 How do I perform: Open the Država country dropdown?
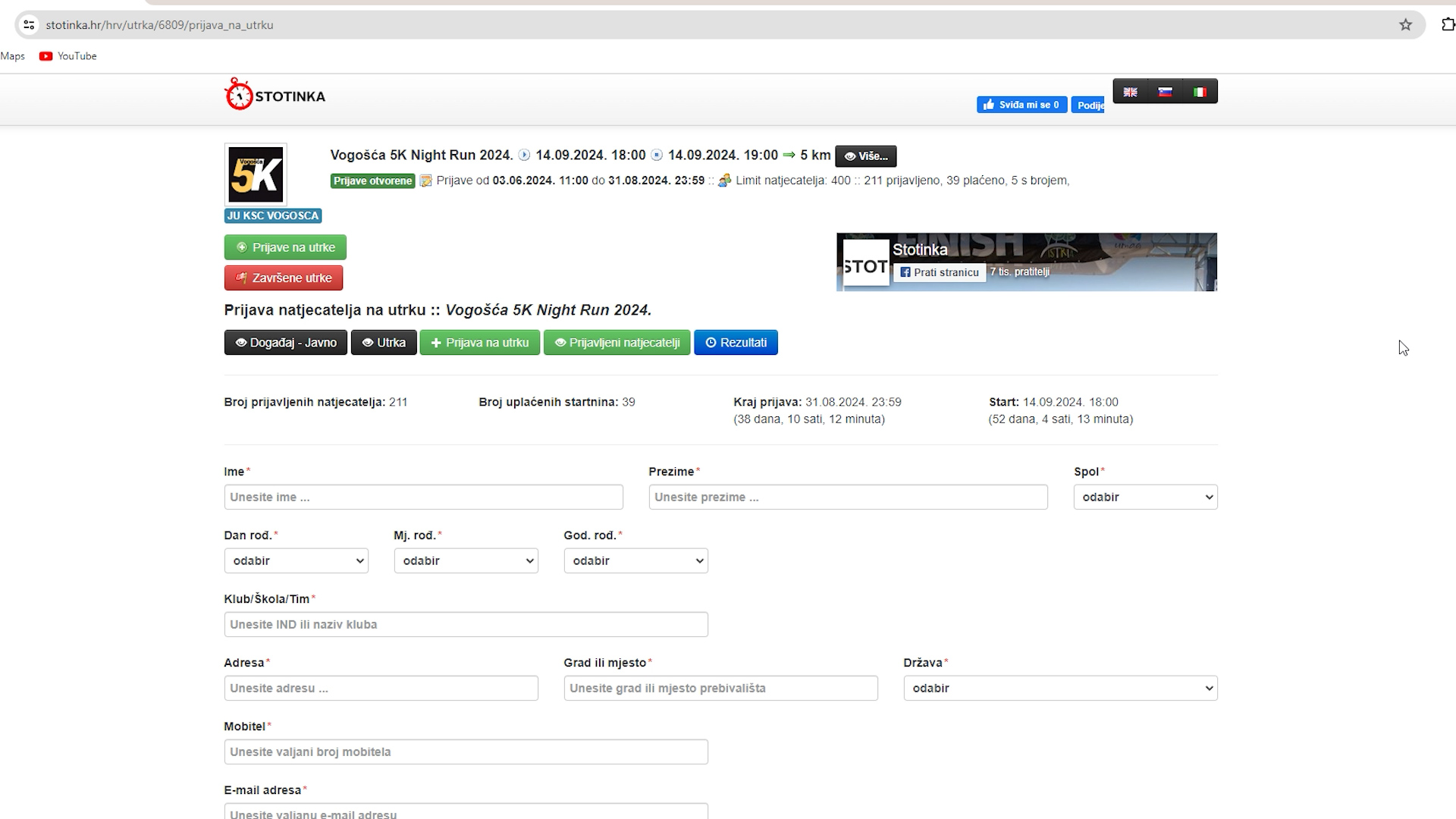click(1059, 689)
